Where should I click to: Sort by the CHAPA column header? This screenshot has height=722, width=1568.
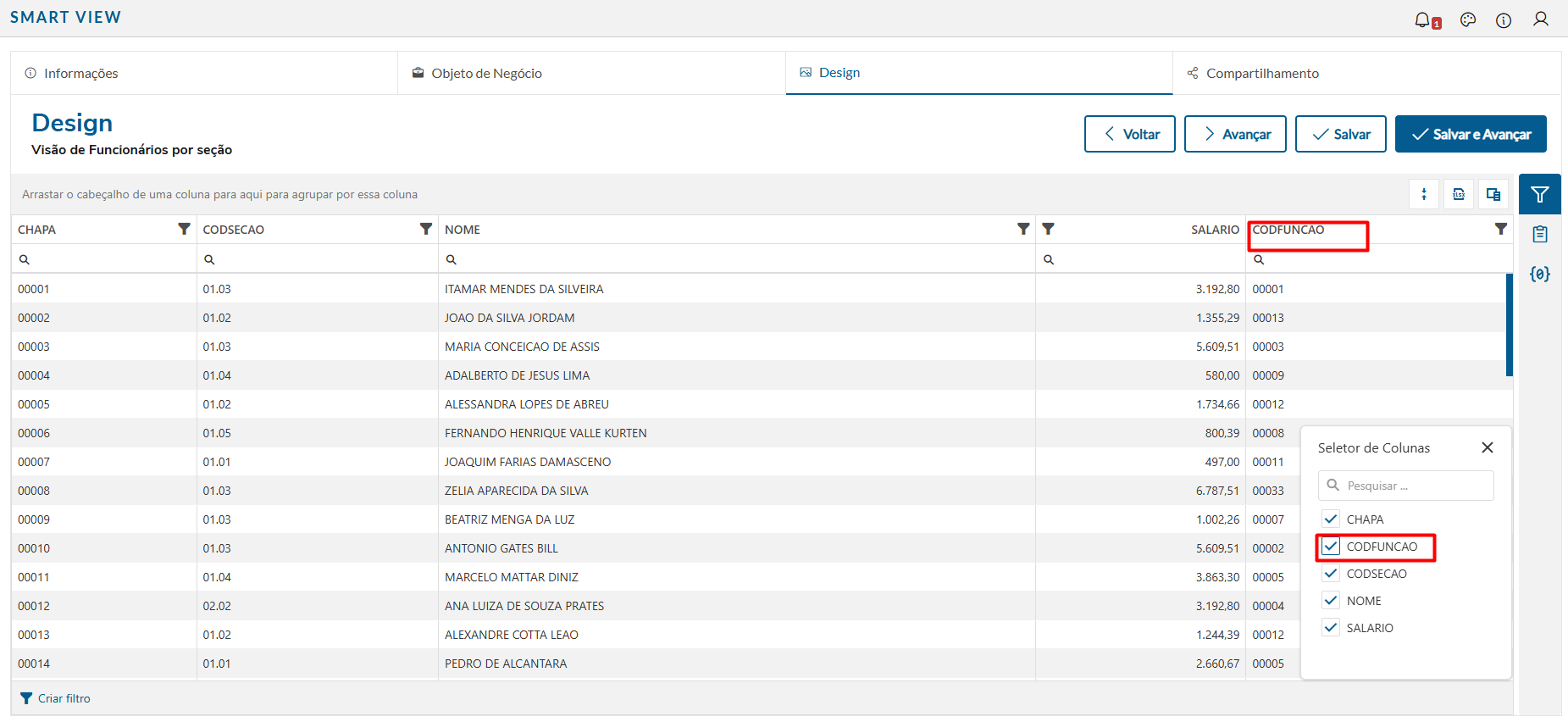point(37,230)
